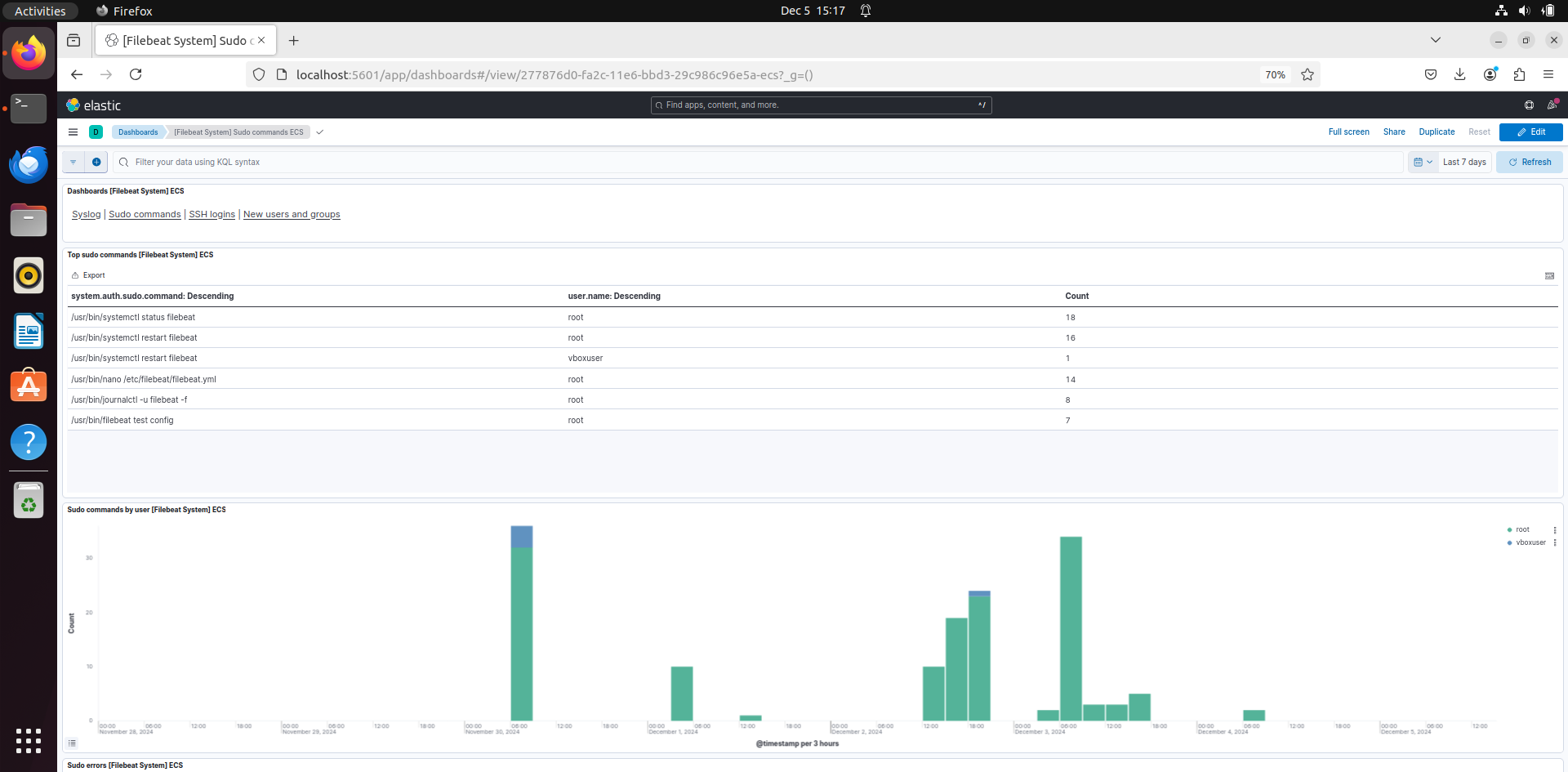This screenshot has height=772, width=1568.
Task: Open LibreOffice Writer from the dock
Action: click(x=29, y=331)
